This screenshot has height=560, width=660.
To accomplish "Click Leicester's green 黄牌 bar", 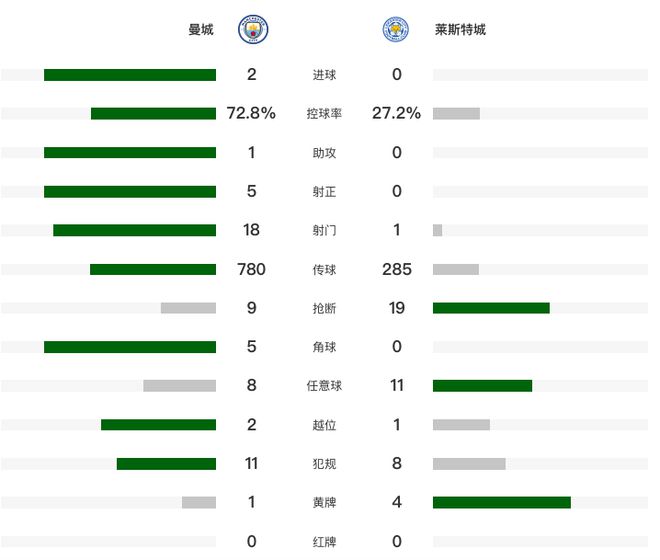I will 501,502.
